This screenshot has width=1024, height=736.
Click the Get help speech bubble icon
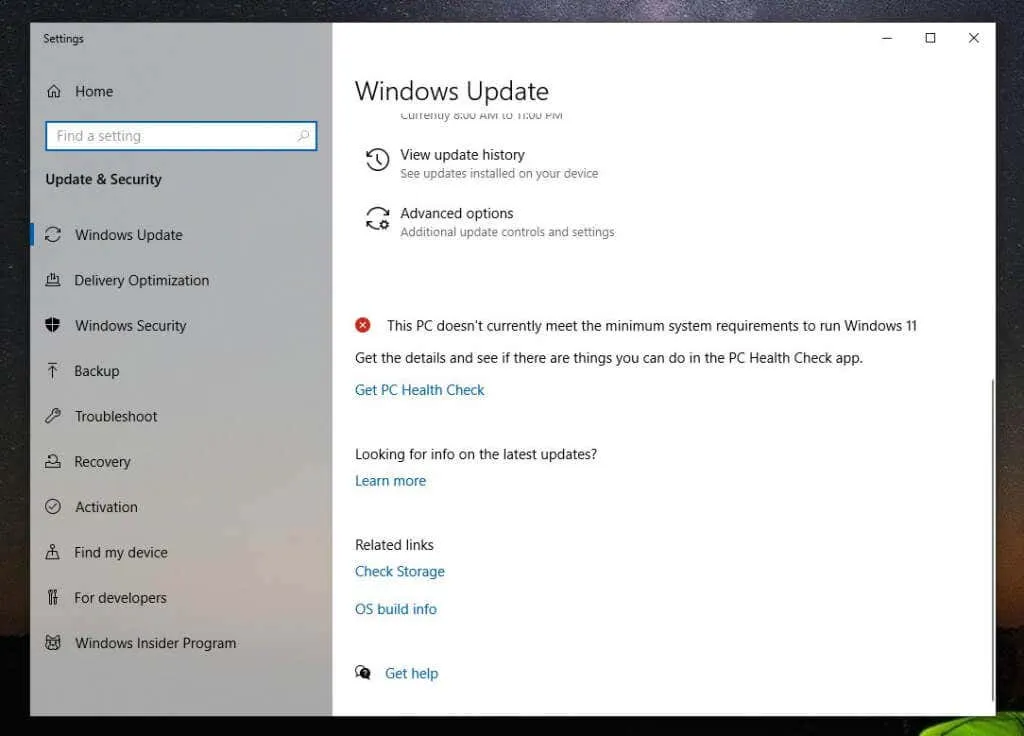pyautogui.click(x=363, y=673)
